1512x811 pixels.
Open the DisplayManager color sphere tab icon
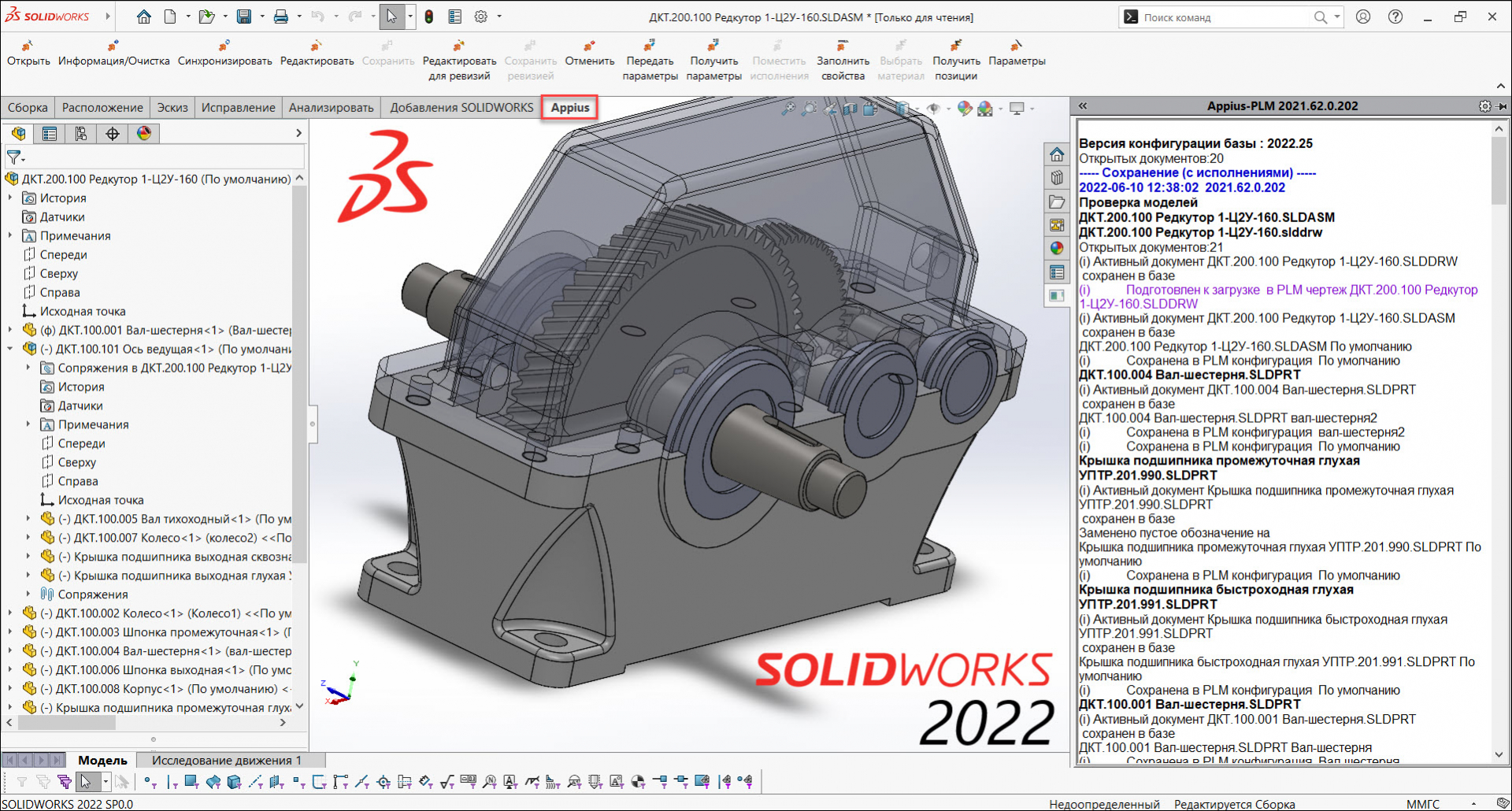point(144,133)
